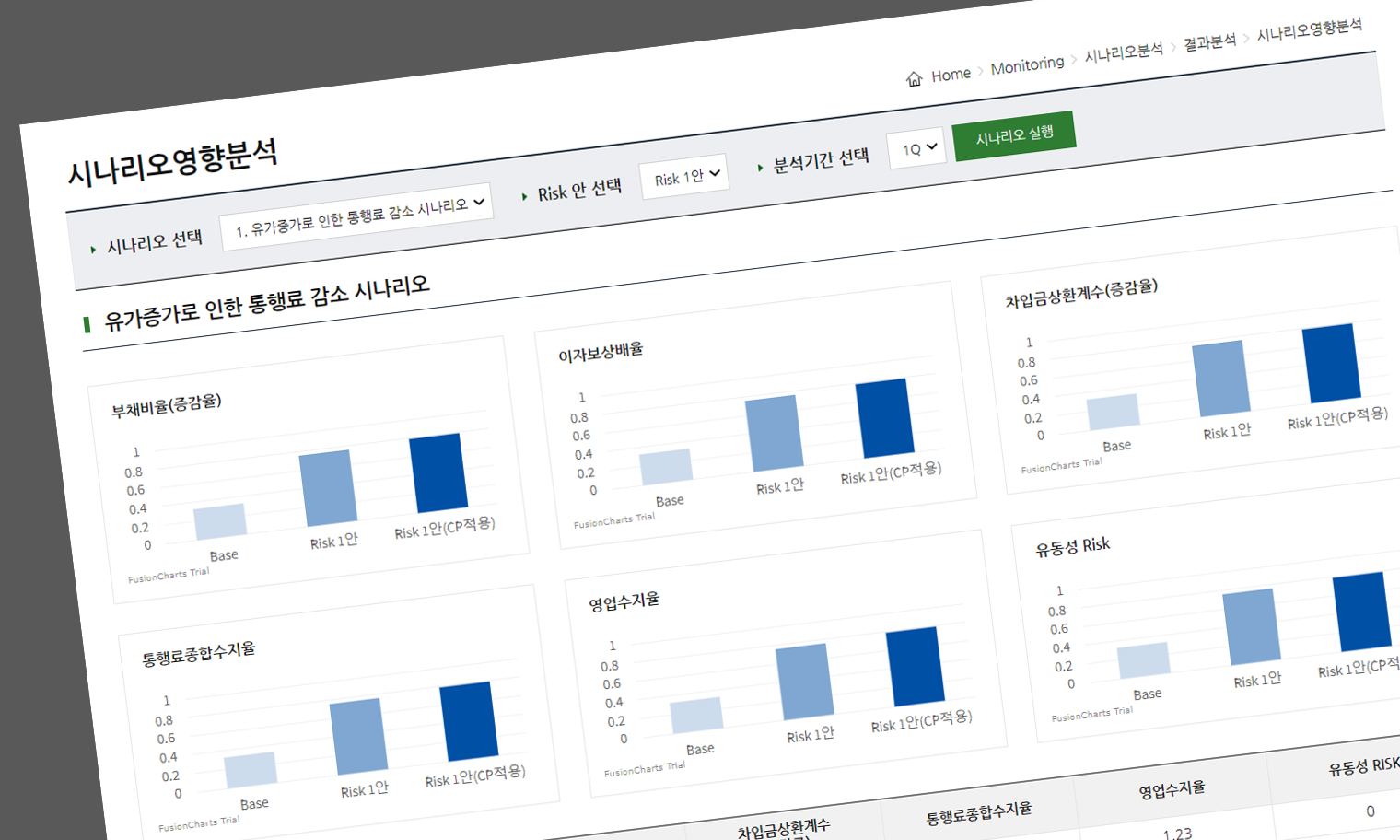The width and height of the screenshot is (1400, 840).
Task: Click Base bar in 유동성 Risk chart
Action: (x=1143, y=660)
